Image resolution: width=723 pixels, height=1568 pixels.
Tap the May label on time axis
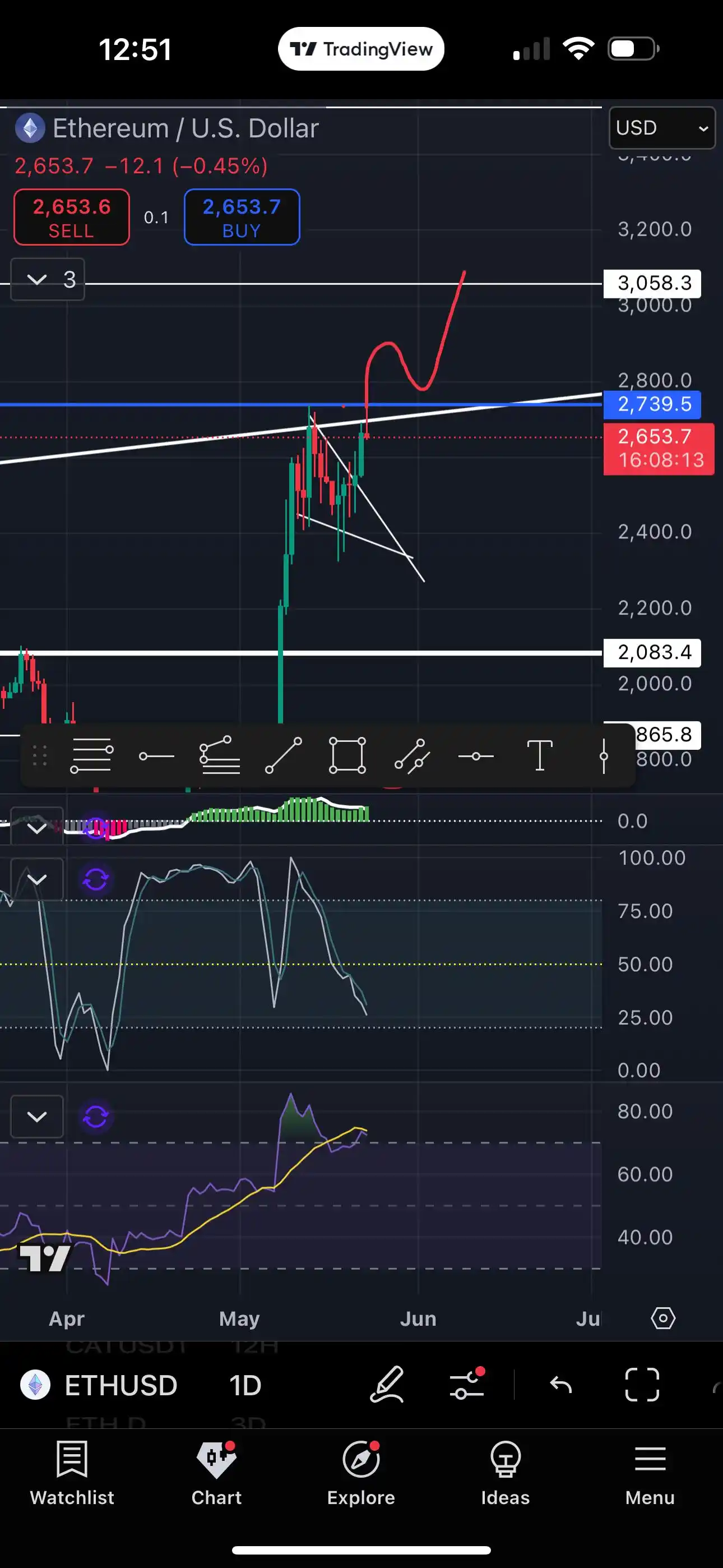239,1318
